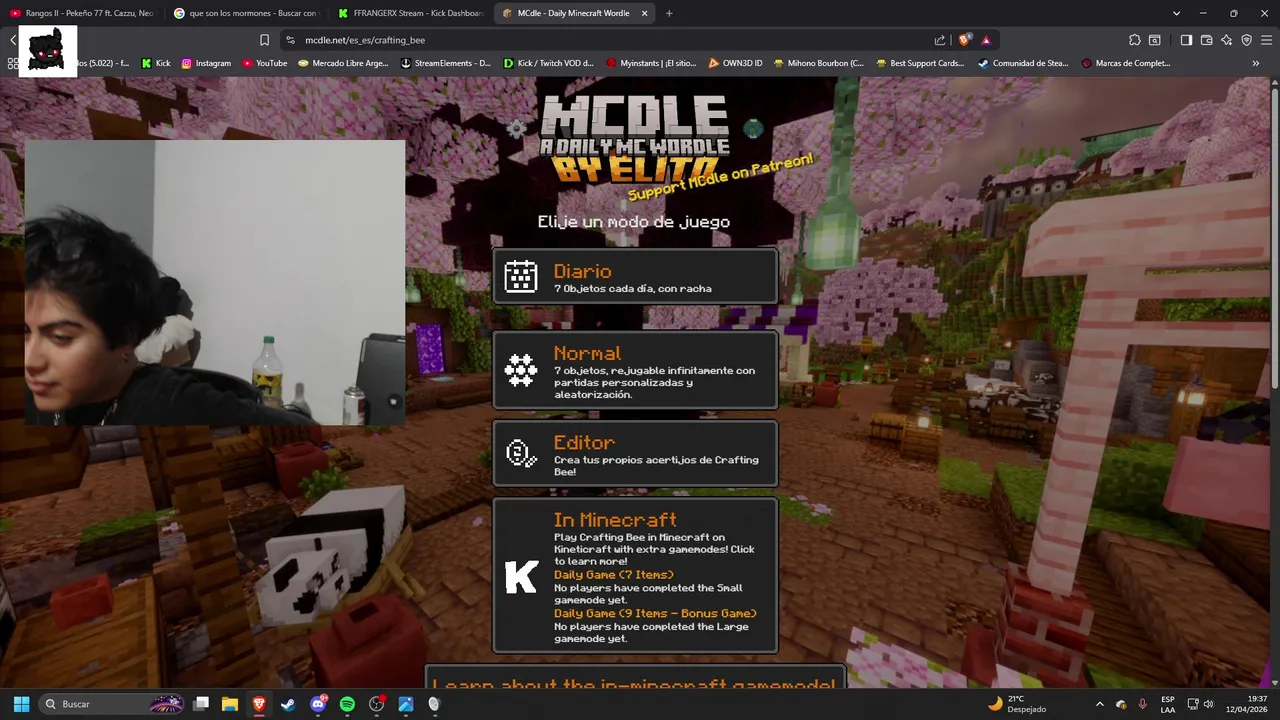Open the Comunidad de Steam bookmark
This screenshot has height=720, width=1280.
(x=1023, y=63)
